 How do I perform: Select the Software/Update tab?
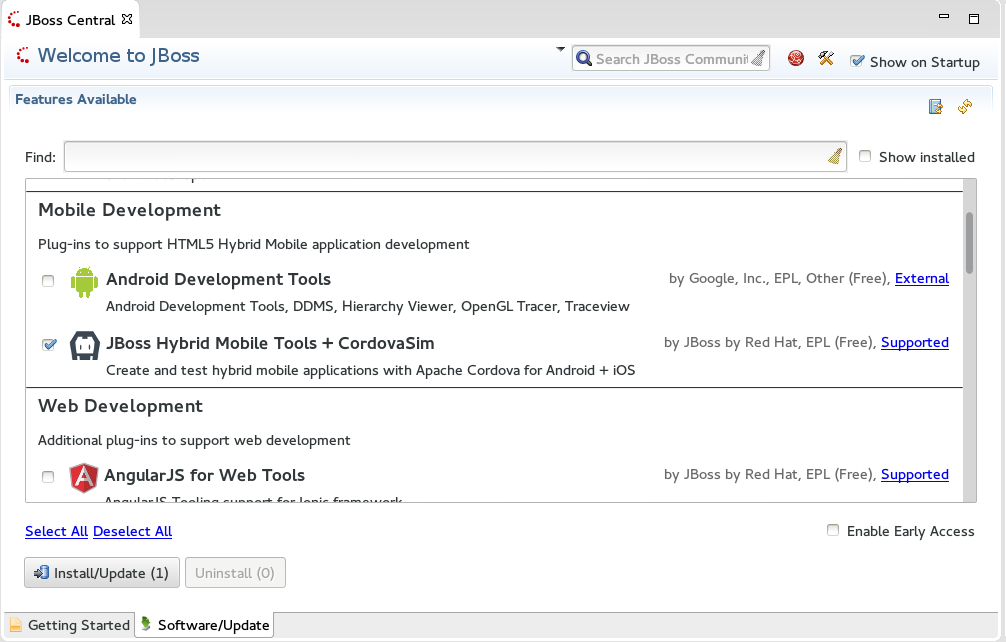point(205,625)
